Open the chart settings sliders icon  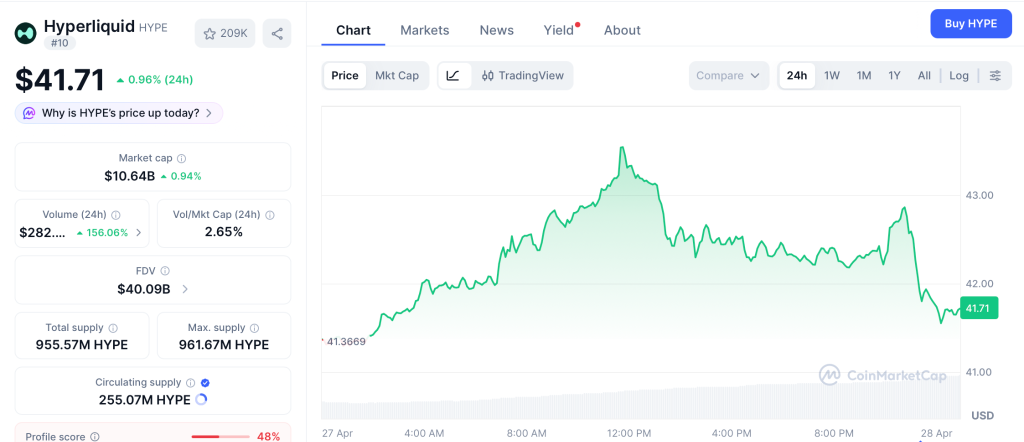(994, 76)
